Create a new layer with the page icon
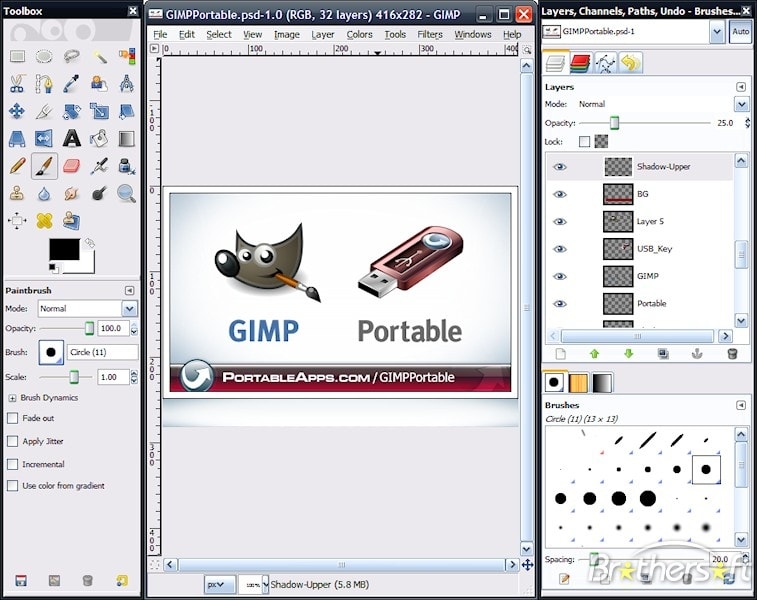Viewport: 757px width, 600px height. coord(561,354)
